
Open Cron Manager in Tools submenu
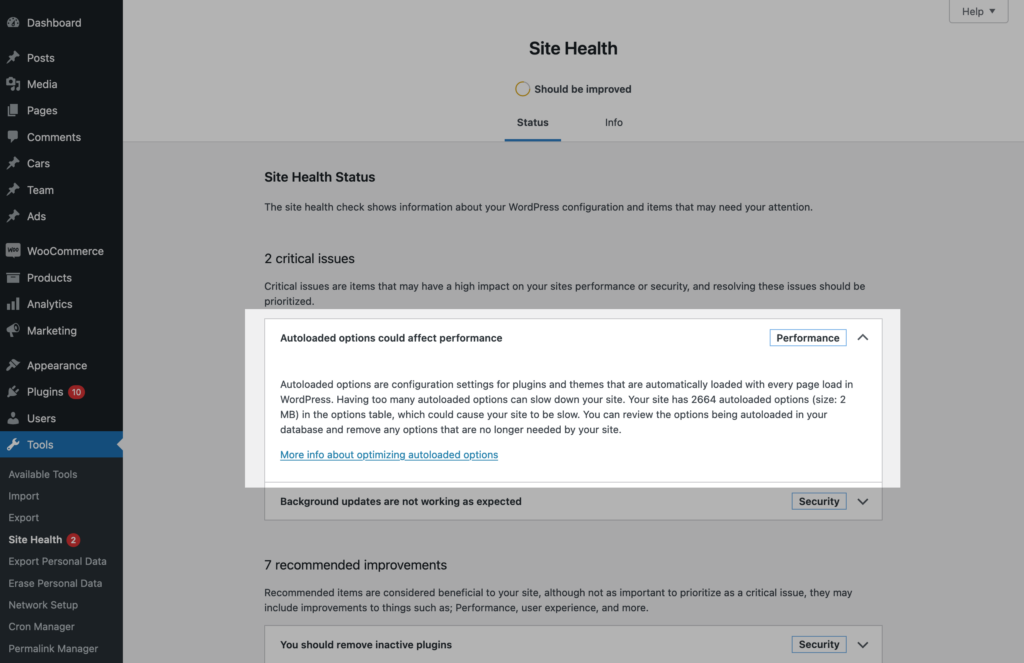click(42, 627)
